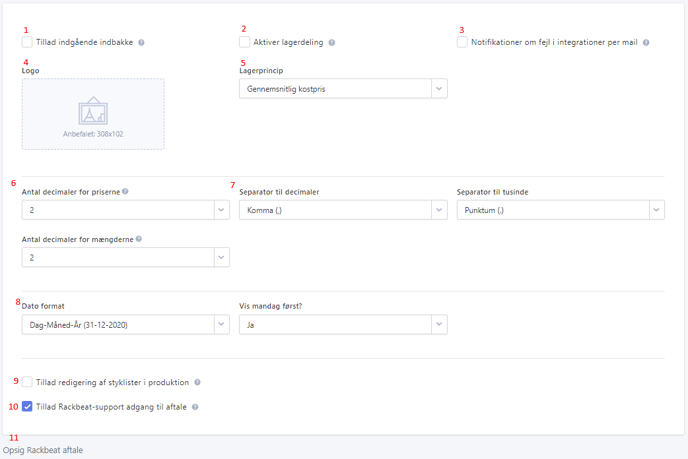Uncheck Tillad Rackbeat-support adgang til aftale
Viewport: 688px width, 459px height.
click(x=27, y=406)
